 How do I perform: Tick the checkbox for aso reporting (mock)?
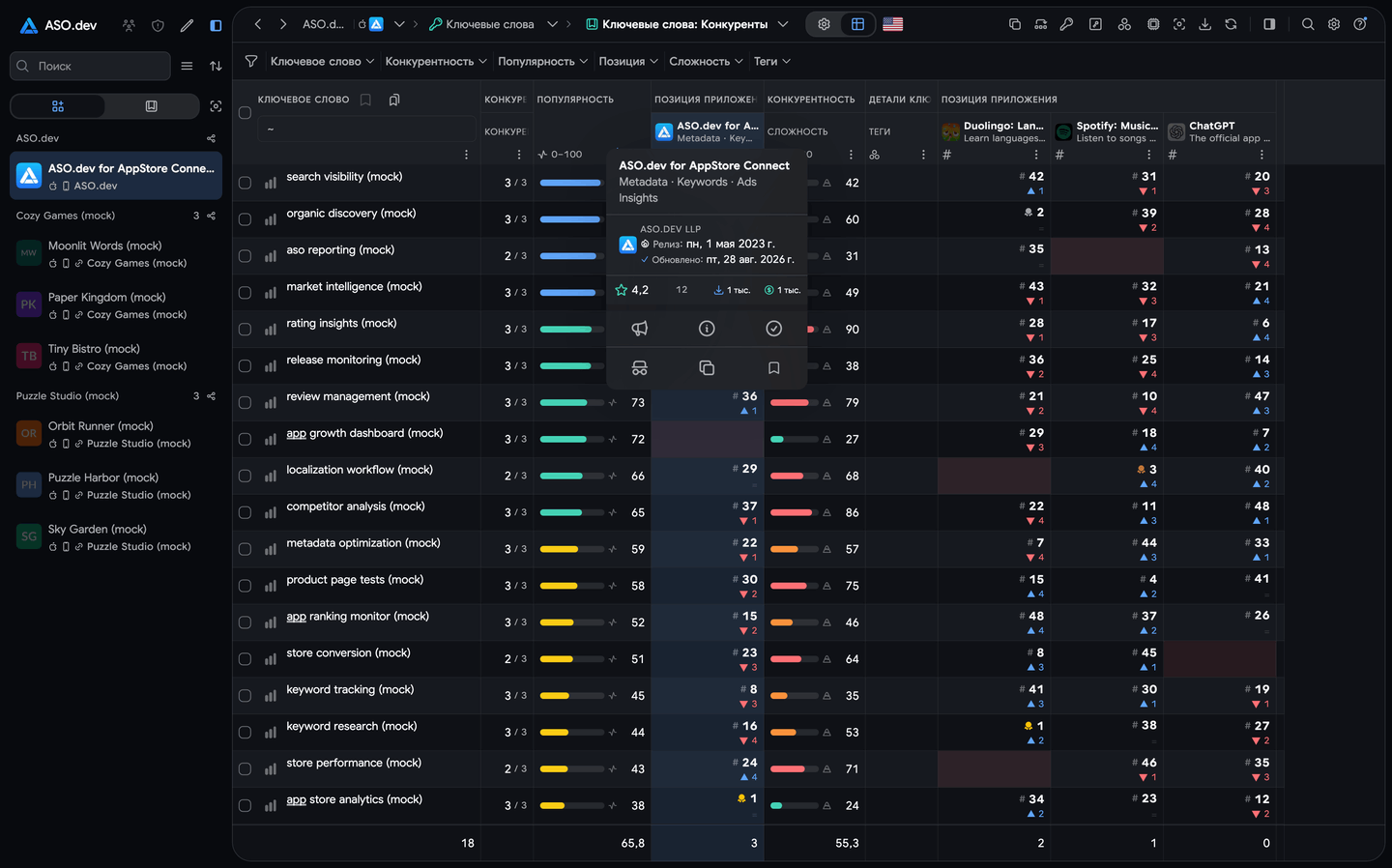(x=245, y=256)
